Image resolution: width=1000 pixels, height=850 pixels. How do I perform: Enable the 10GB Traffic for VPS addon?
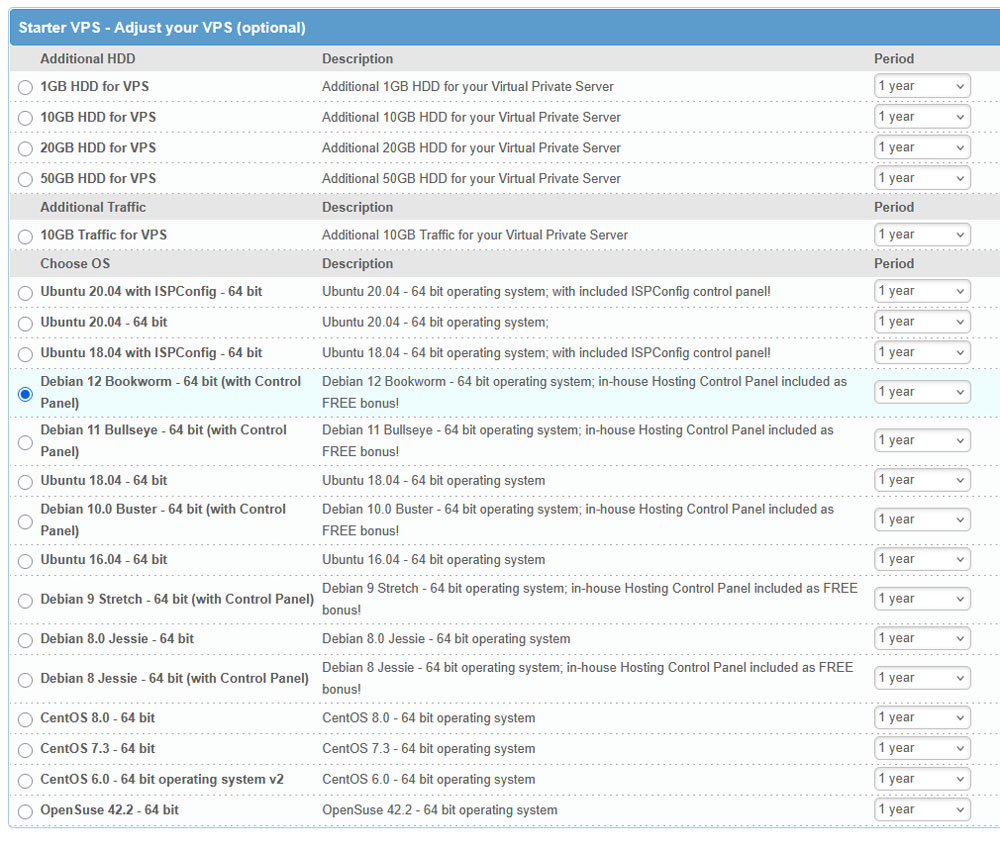click(x=25, y=234)
